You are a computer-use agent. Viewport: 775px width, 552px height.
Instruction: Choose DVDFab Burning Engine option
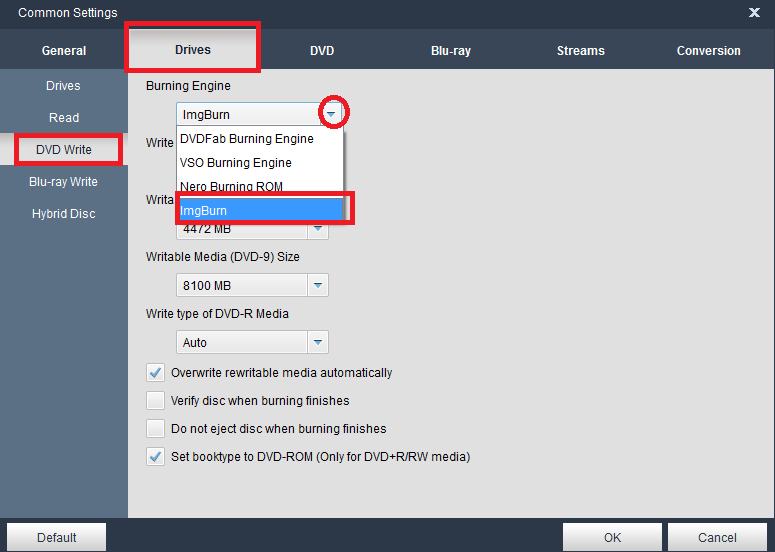[259, 139]
